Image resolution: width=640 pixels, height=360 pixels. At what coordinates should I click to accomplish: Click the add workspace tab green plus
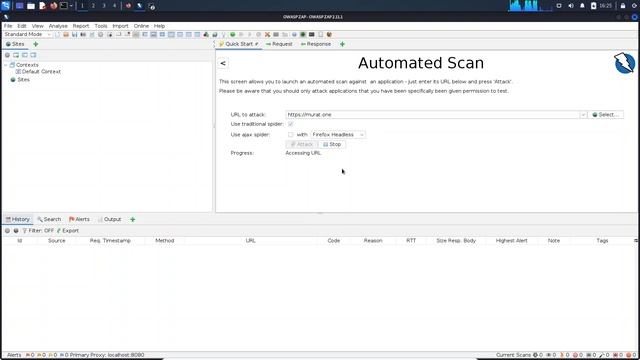(x=342, y=44)
